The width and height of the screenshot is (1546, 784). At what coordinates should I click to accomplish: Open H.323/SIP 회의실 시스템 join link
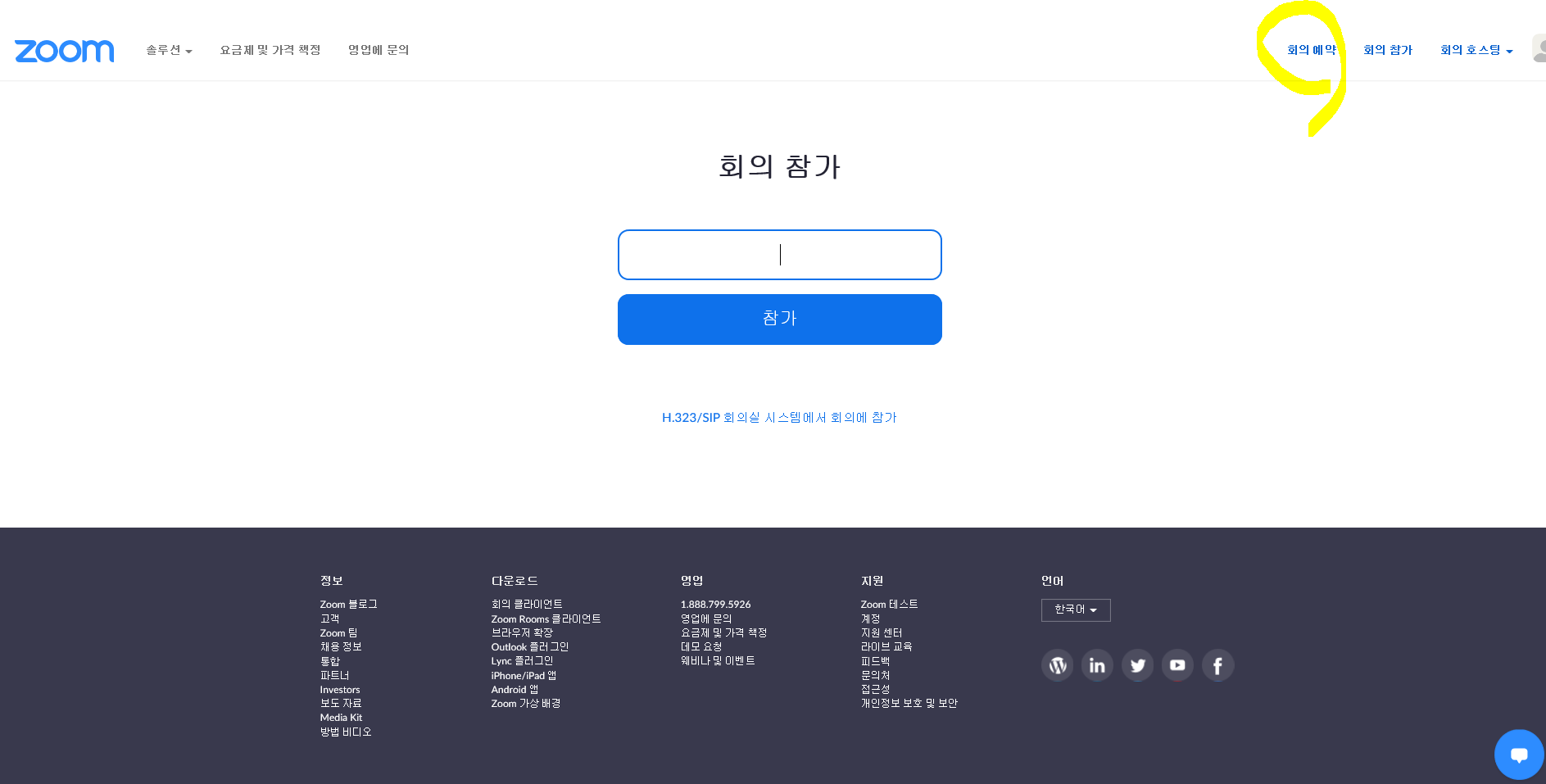(779, 418)
